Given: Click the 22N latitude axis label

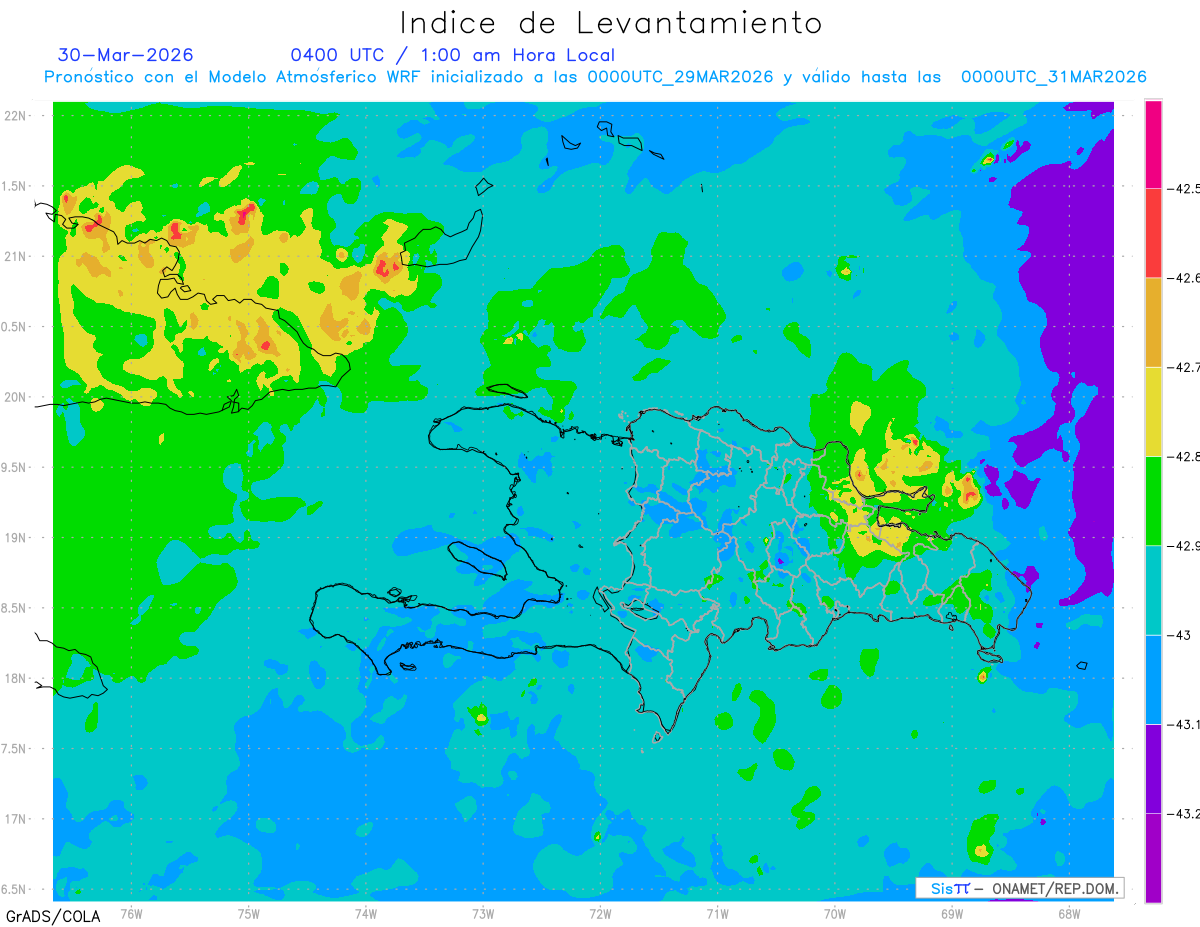Looking at the screenshot, I should click(17, 116).
